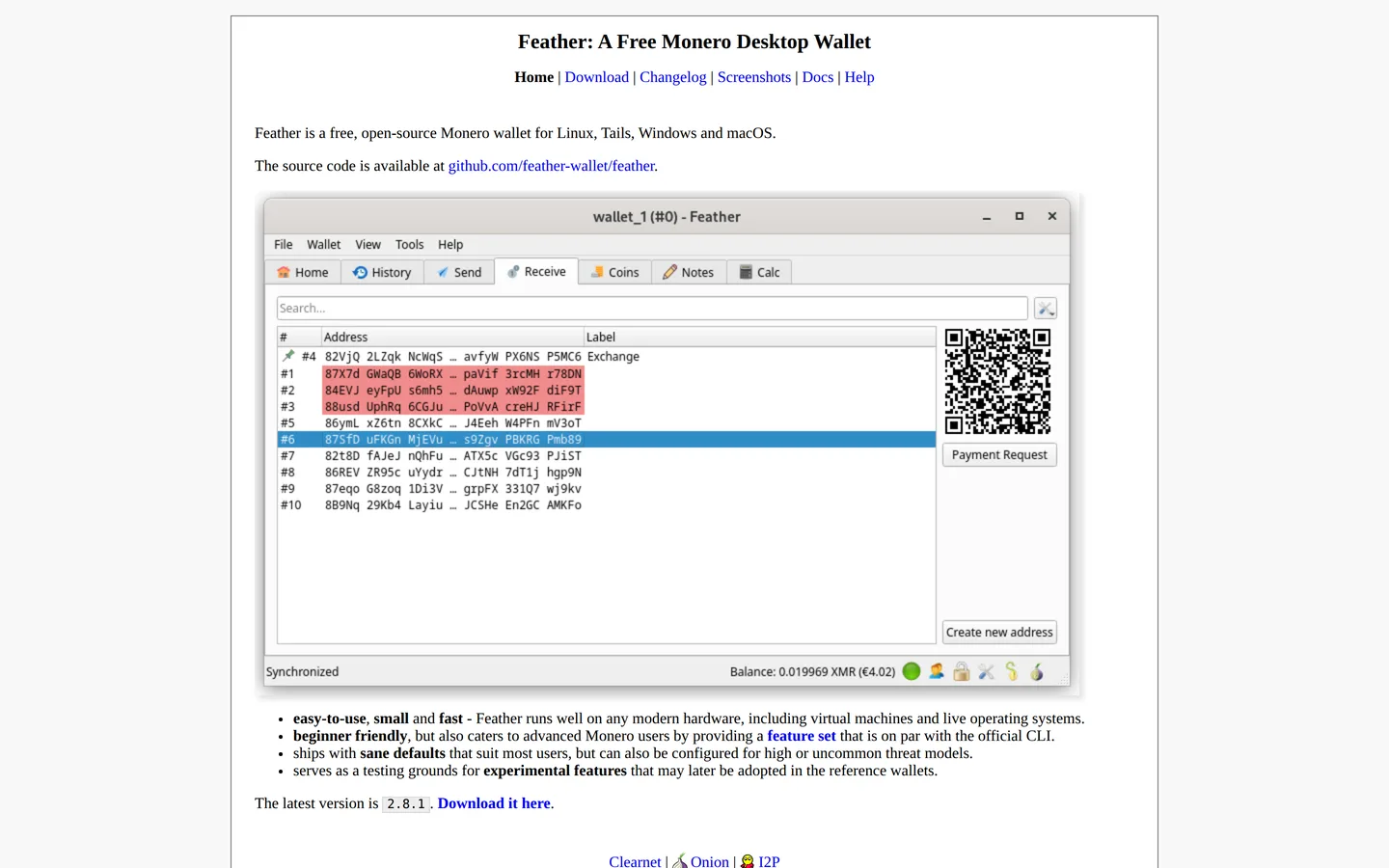1389x868 pixels.
Task: Open the Changelog link
Action: click(x=673, y=77)
